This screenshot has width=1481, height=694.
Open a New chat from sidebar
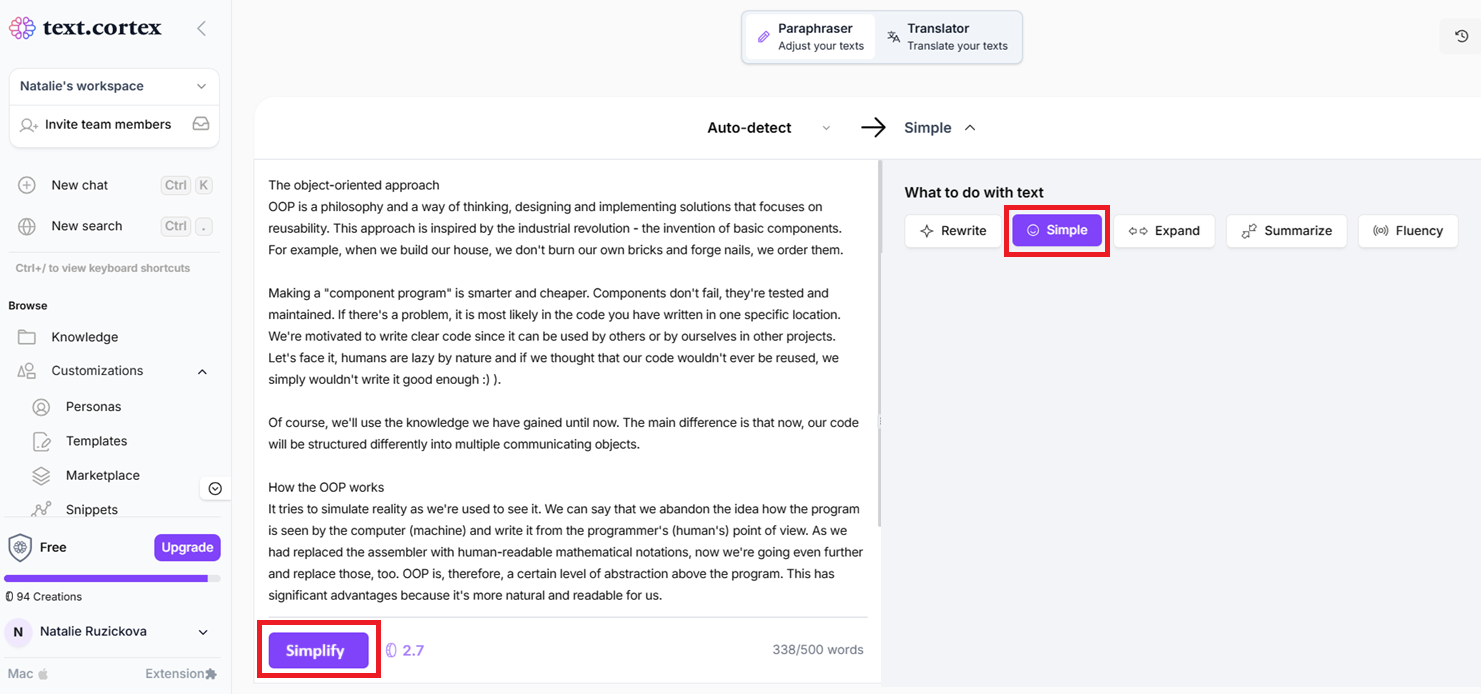pyautogui.click(x=79, y=184)
